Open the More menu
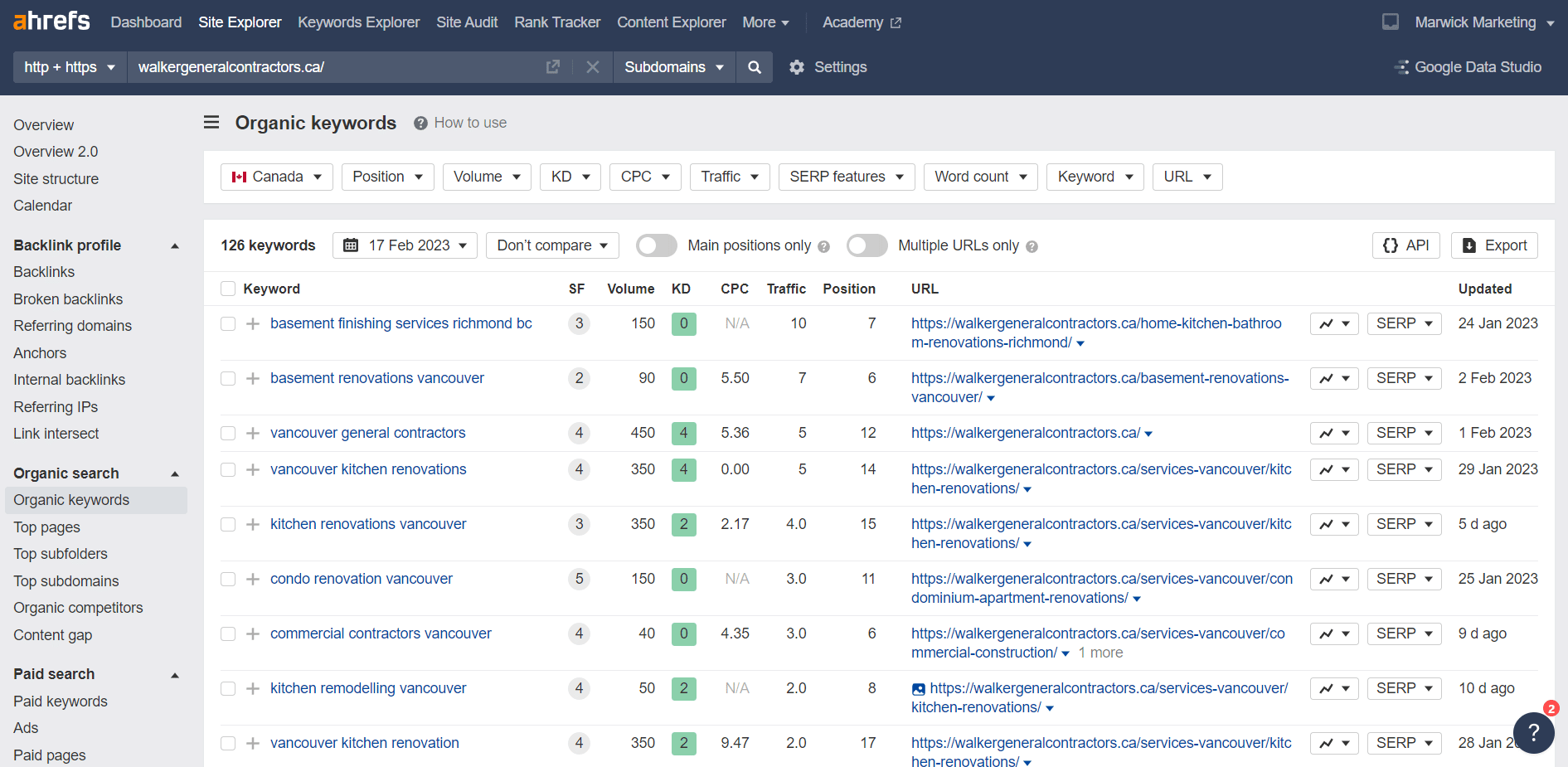Screen dimensions: 1568x767 click(x=765, y=22)
